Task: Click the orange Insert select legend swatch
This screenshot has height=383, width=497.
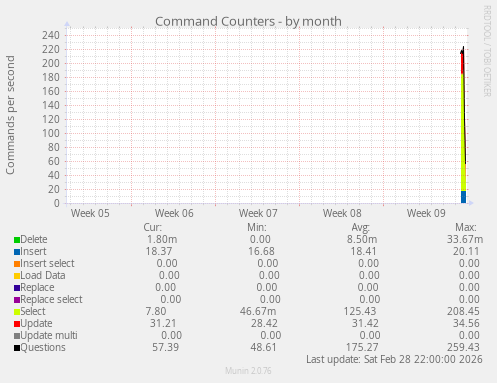Action: point(17,264)
